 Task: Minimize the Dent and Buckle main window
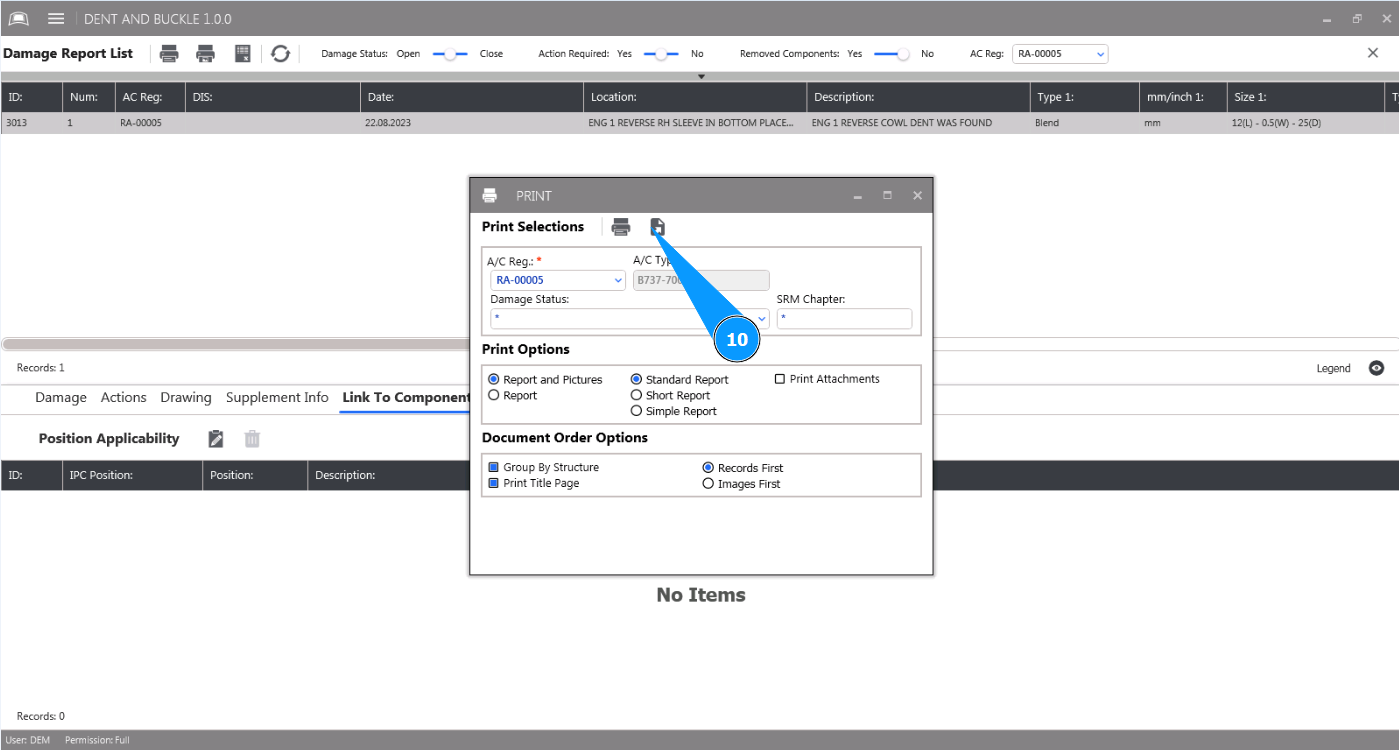coord(1327,19)
